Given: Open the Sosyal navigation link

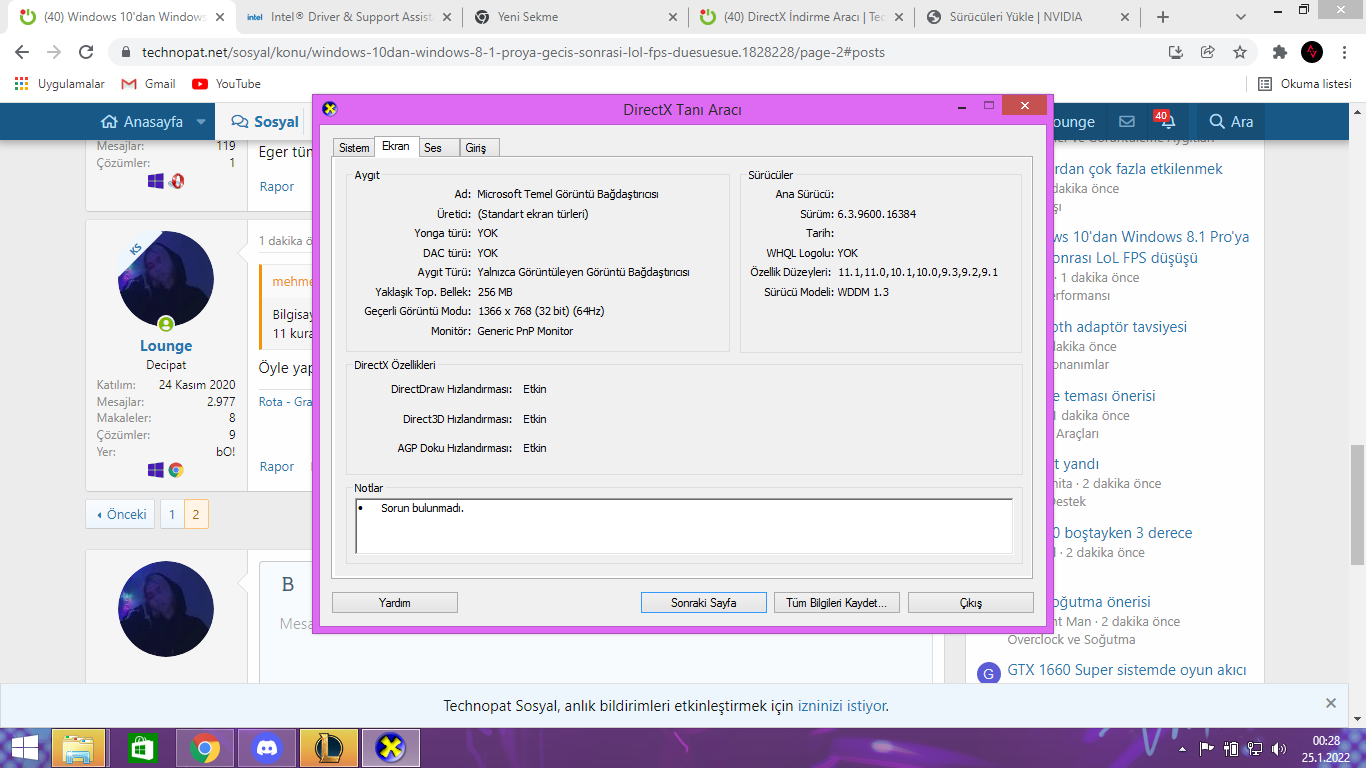Looking at the screenshot, I should tap(265, 122).
